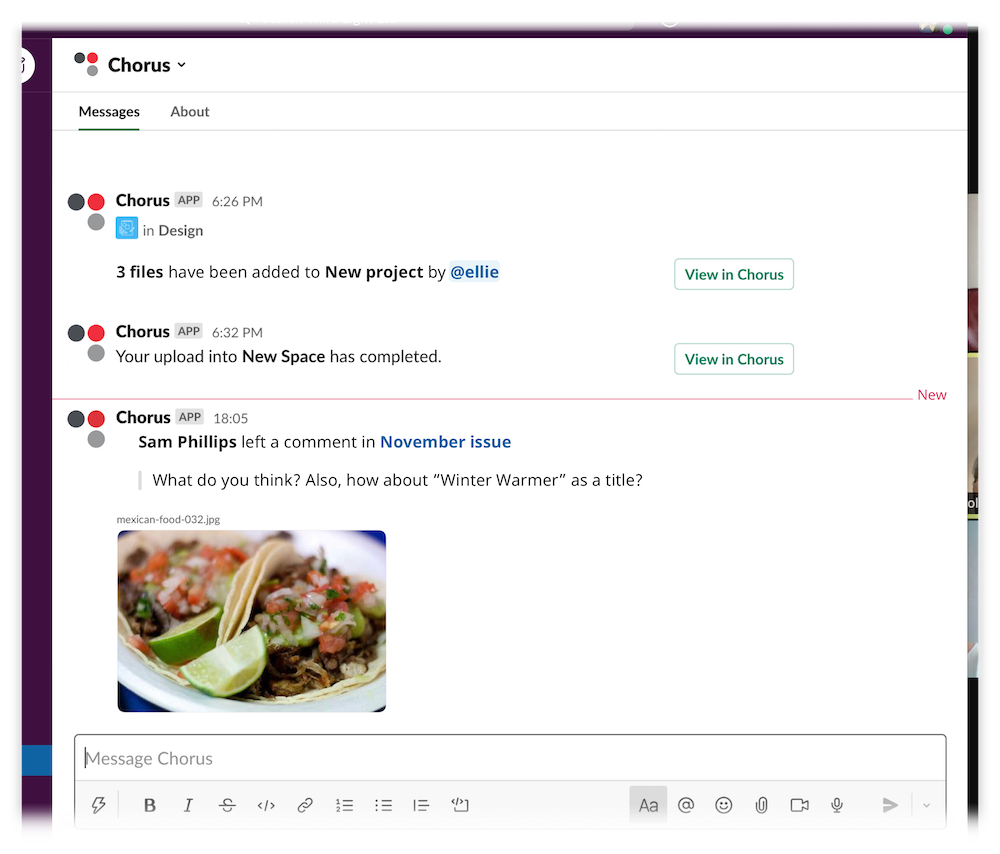Click the 6:32 PM timestamp

pyautogui.click(x=237, y=333)
